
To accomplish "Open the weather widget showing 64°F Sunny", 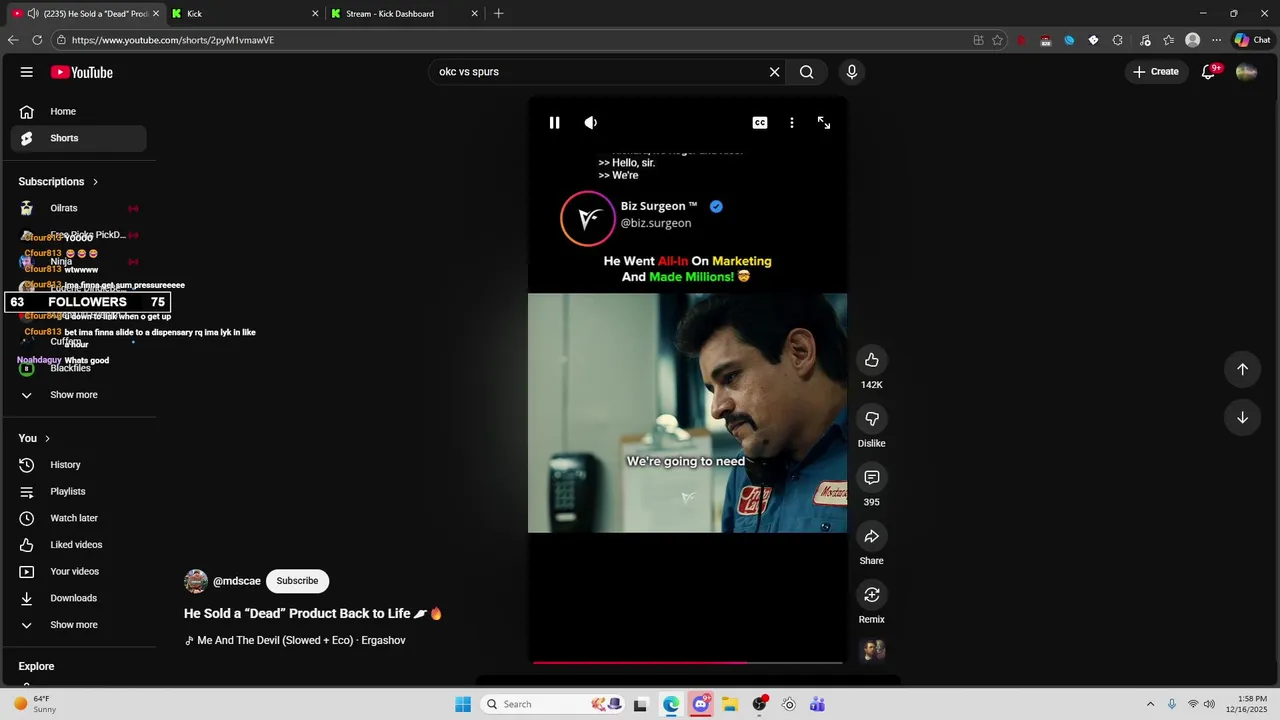I will coord(33,704).
